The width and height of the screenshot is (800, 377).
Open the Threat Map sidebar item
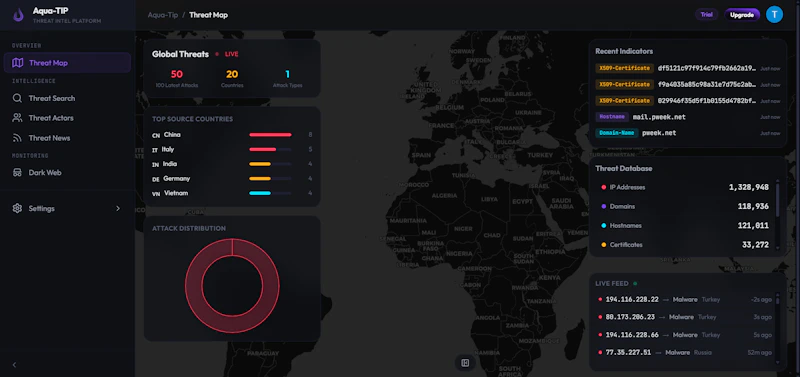point(67,63)
